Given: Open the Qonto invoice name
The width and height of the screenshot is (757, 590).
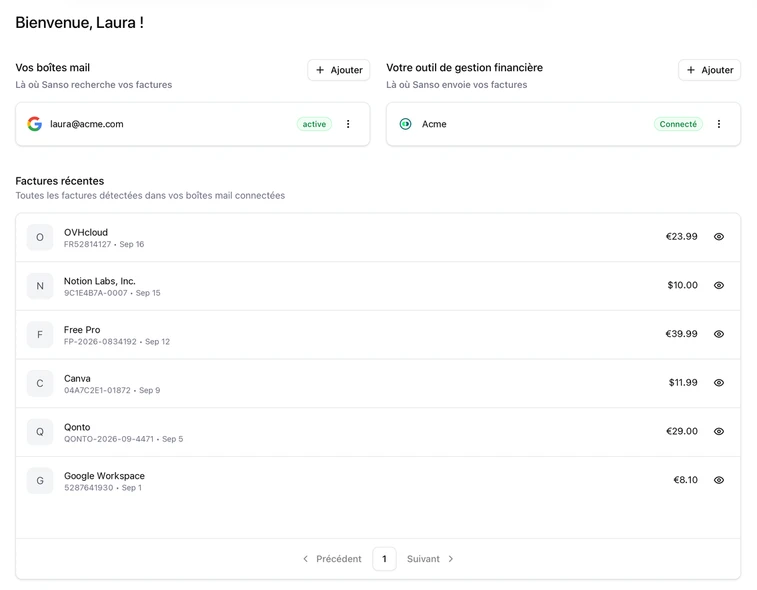Looking at the screenshot, I should [77, 427].
